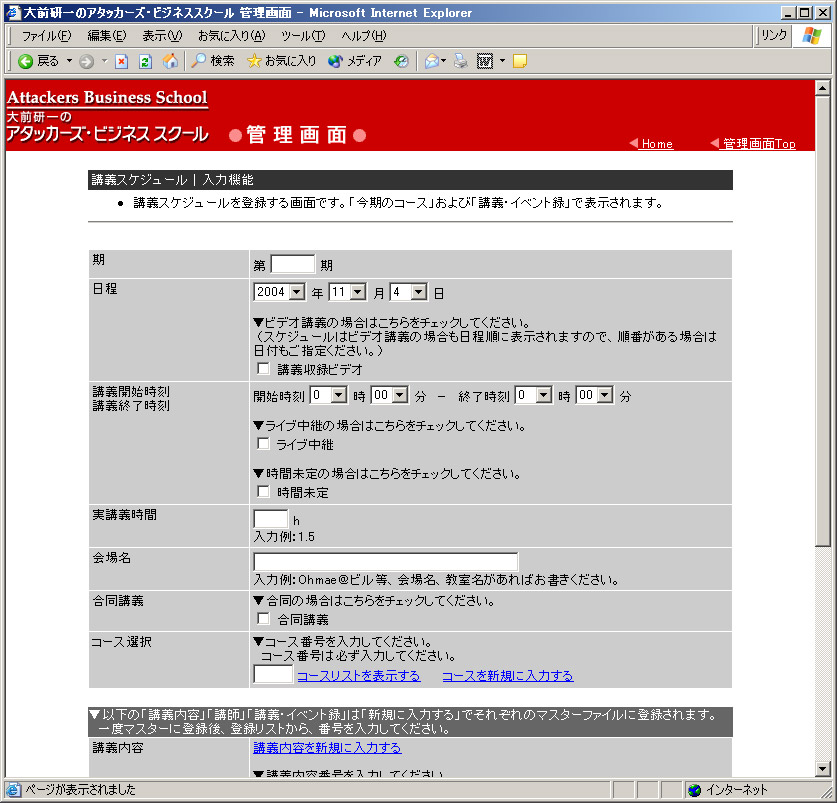The image size is (837, 803).
Task: Open the end hour (終了時刻) dropdown
Action: 533,395
